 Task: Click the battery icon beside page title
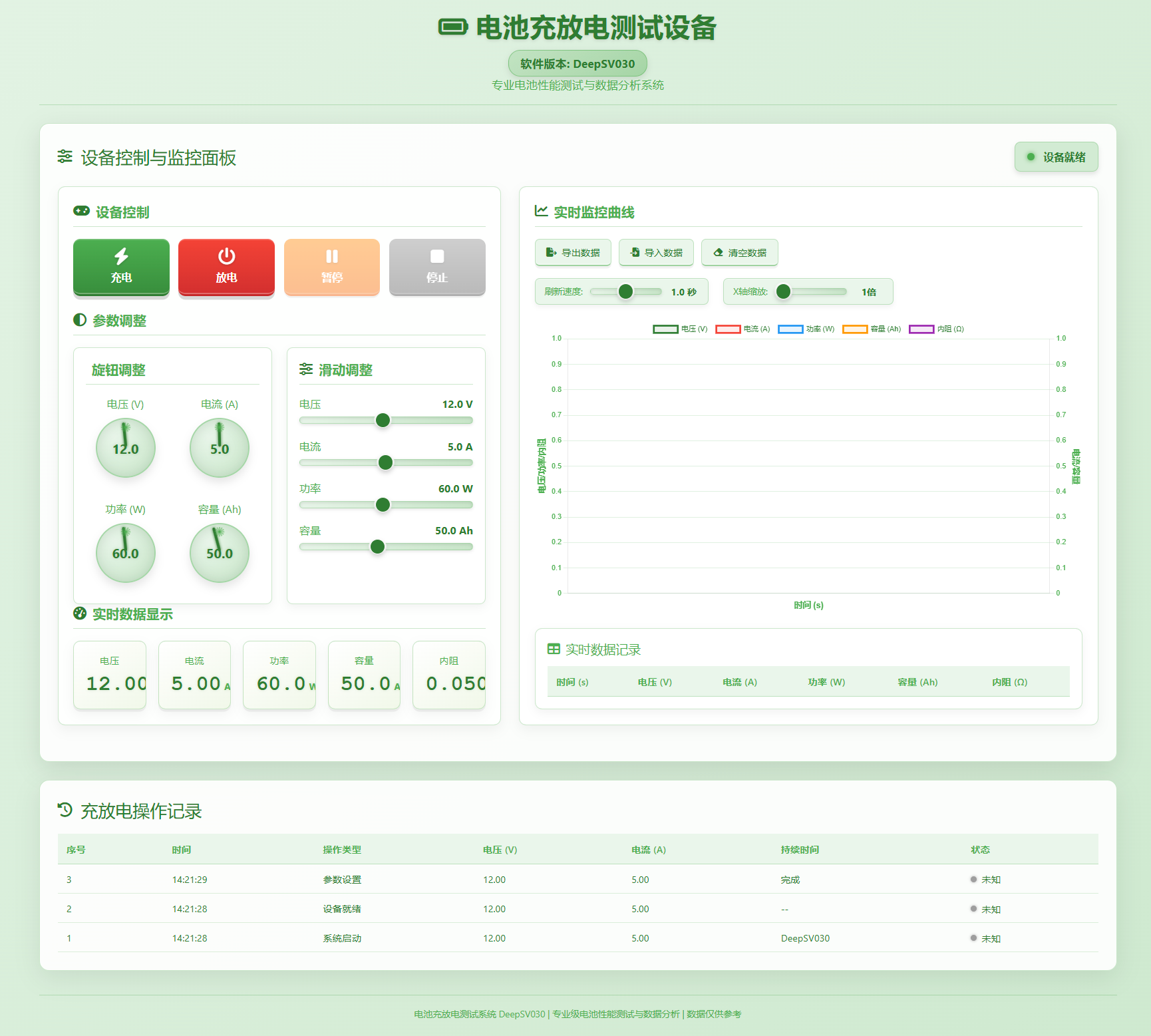(453, 27)
